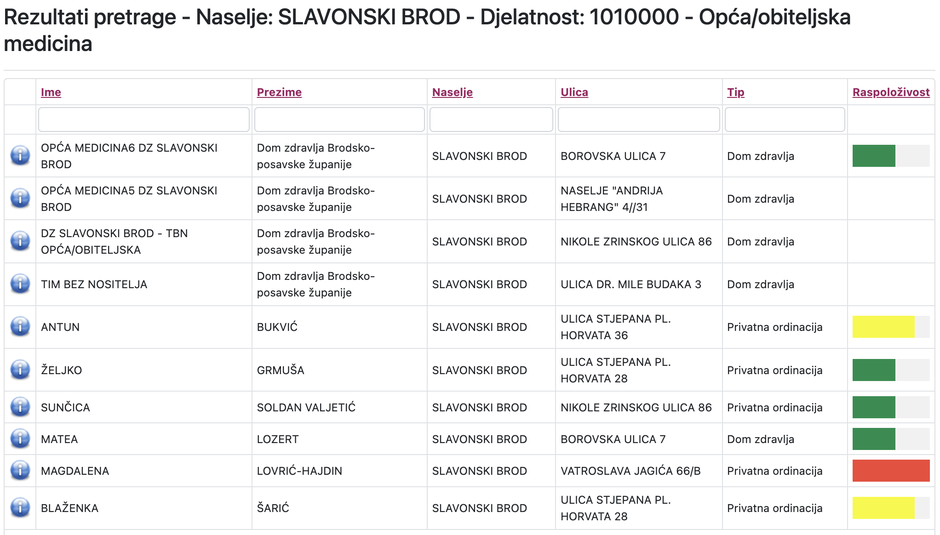Click info icon for TIM BEZ NOSITELJA

20,284
